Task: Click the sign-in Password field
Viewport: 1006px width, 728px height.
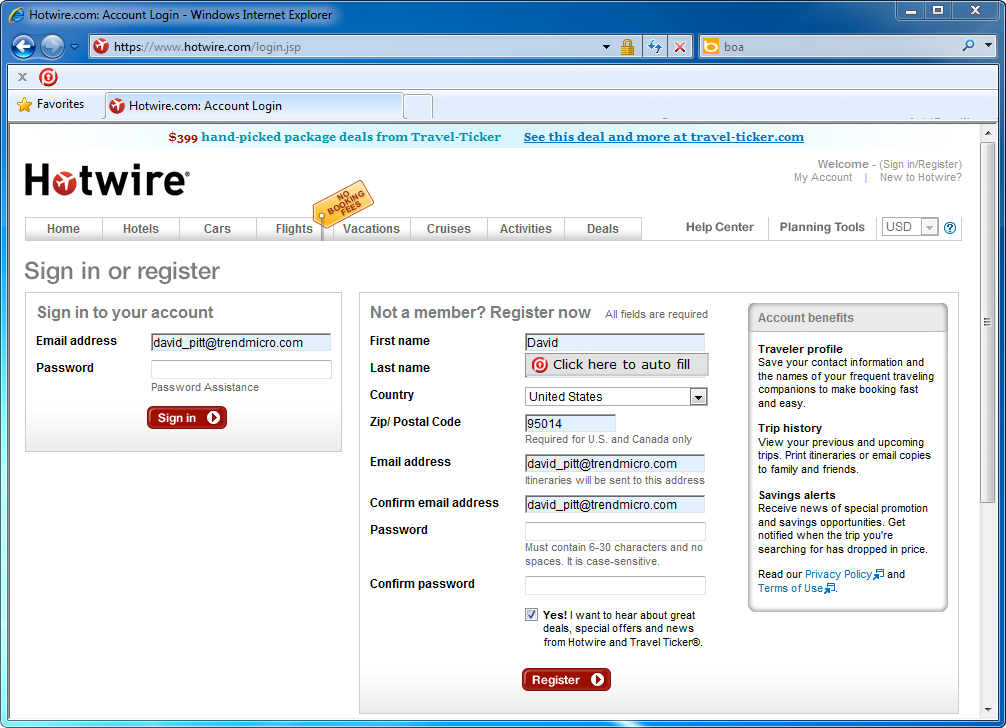Action: pyautogui.click(x=241, y=369)
